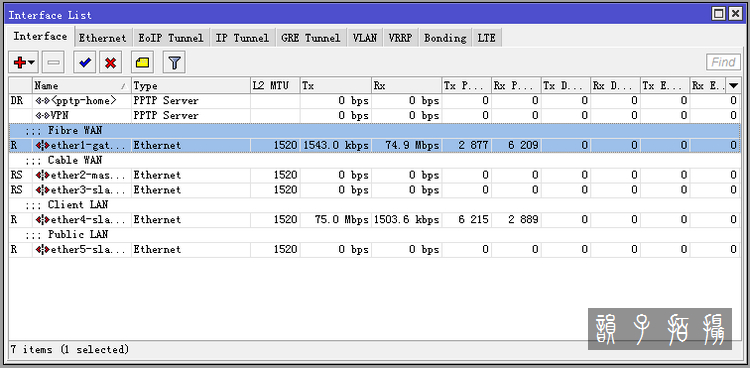Click the <pptp-home> tunnel icon
The height and width of the screenshot is (368, 750).
[x=42, y=100]
